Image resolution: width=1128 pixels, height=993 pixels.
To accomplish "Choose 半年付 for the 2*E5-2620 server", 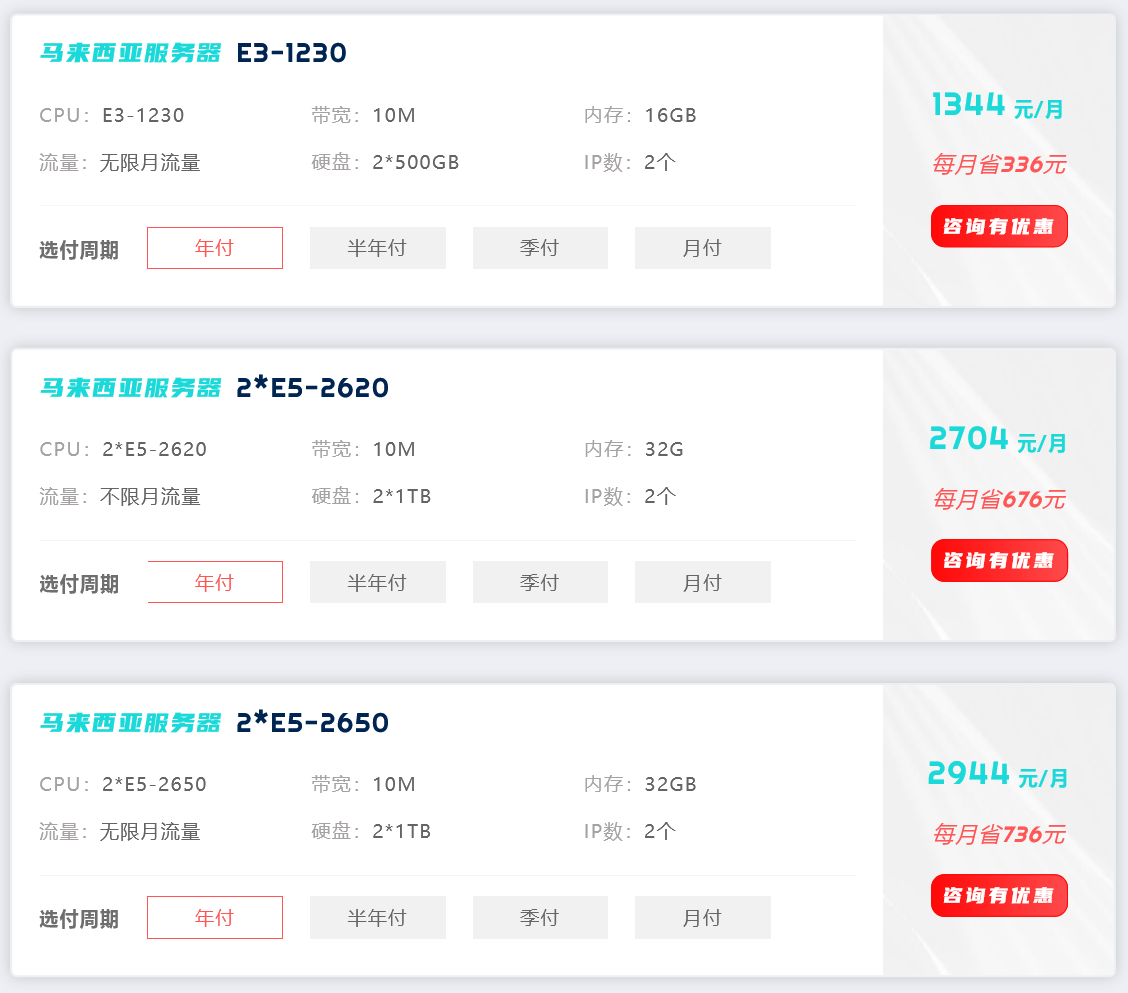I will (x=378, y=582).
